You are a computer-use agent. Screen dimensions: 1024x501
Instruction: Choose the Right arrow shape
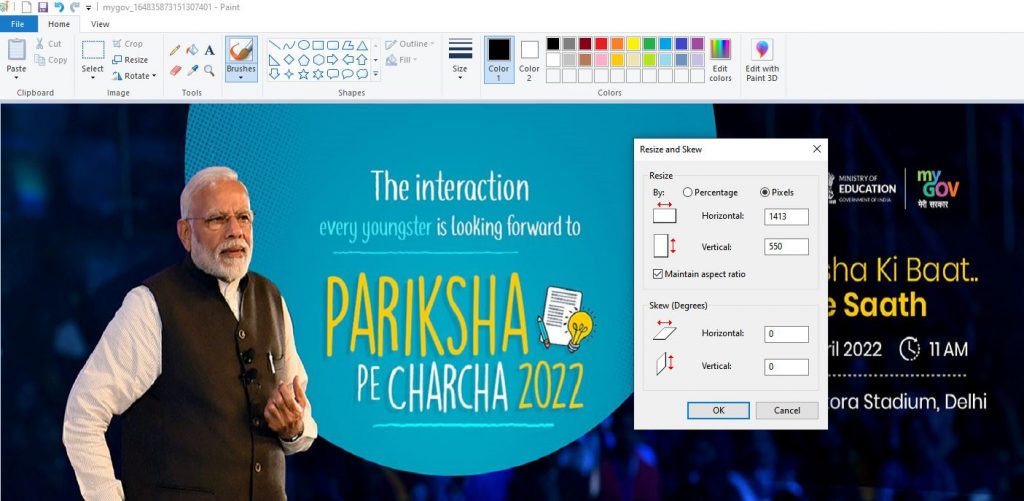[x=333, y=59]
